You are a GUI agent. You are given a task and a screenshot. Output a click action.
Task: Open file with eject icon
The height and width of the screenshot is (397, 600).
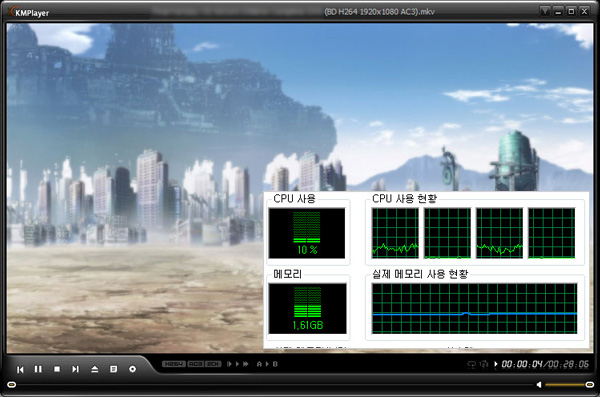(95, 369)
